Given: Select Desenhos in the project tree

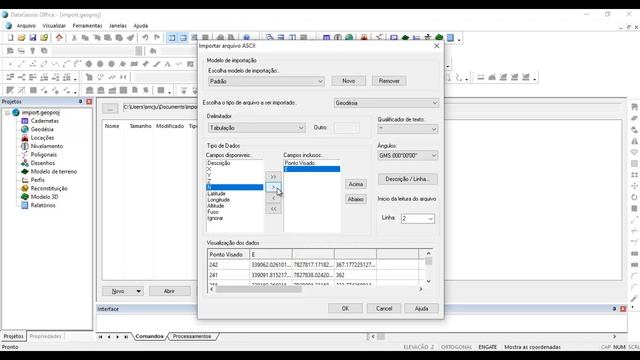Looking at the screenshot, I should [43, 163].
